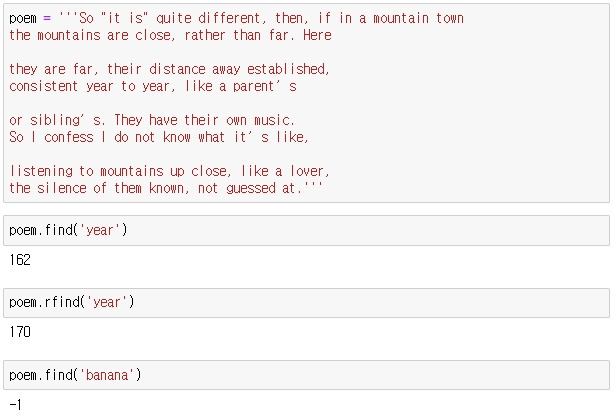The height and width of the screenshot is (416, 613).
Task: Click the poem variable assignment line
Action: click(237, 18)
